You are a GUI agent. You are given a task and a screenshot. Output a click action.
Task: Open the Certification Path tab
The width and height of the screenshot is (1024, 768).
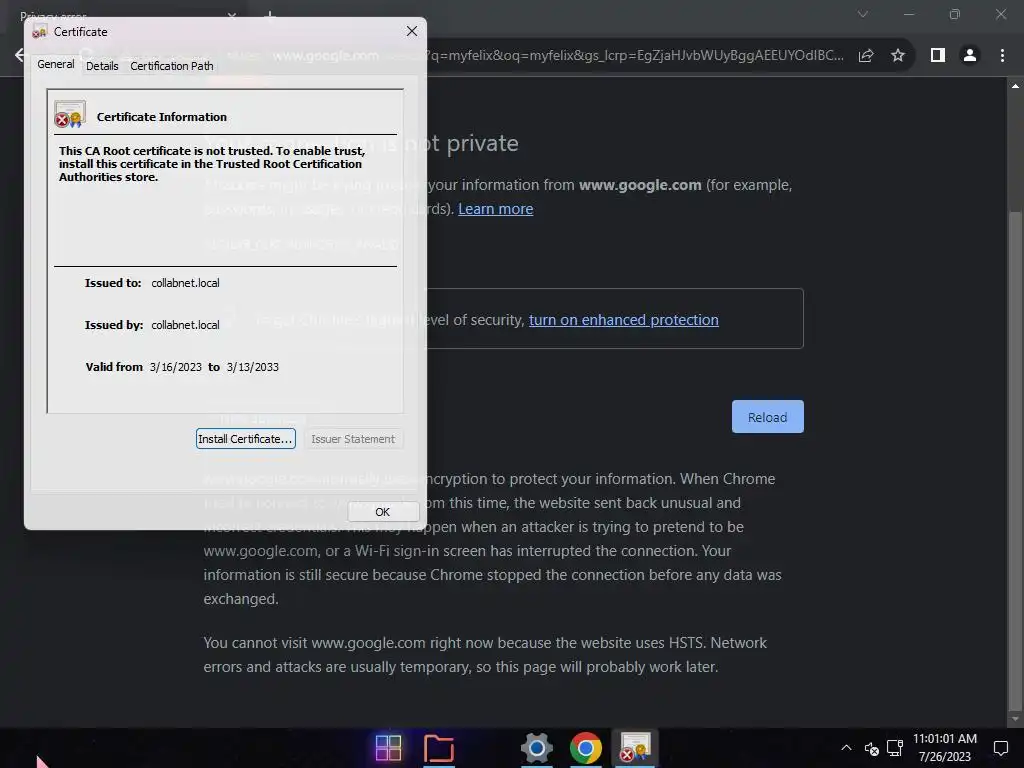(x=172, y=66)
